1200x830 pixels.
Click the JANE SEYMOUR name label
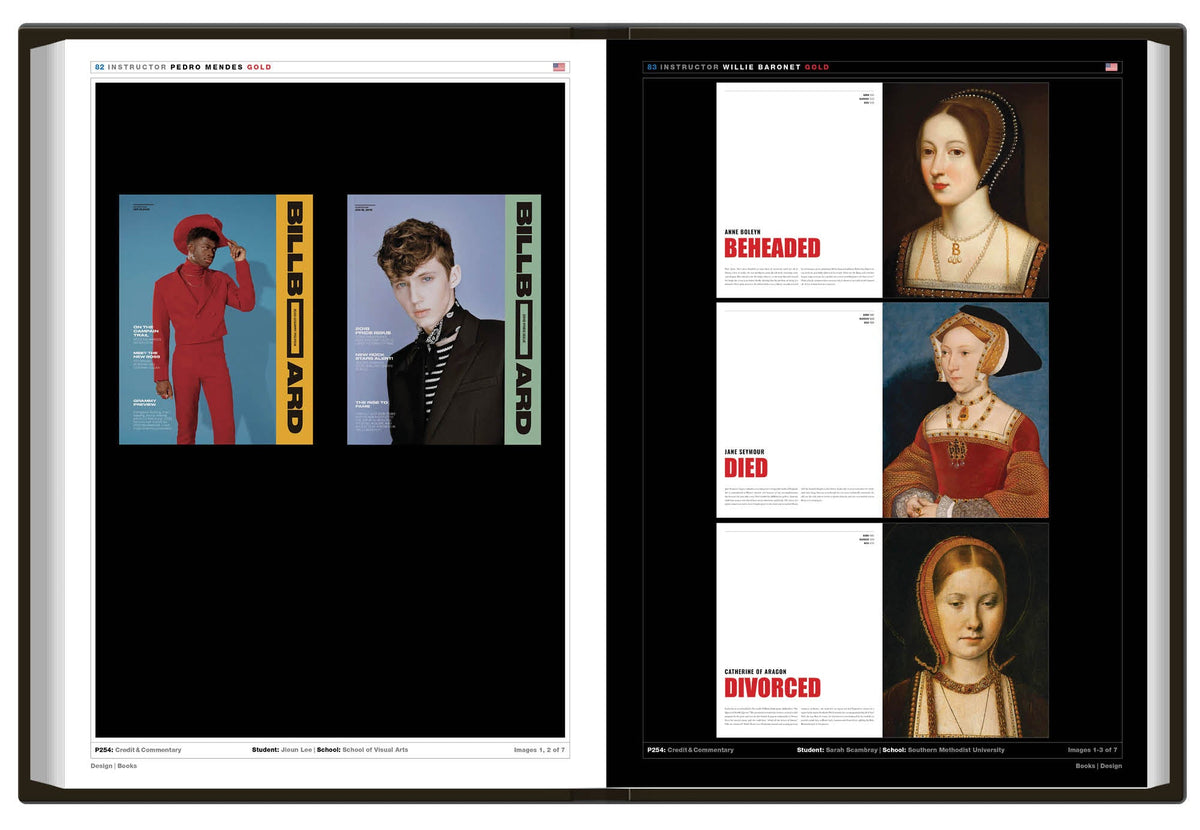click(x=745, y=451)
